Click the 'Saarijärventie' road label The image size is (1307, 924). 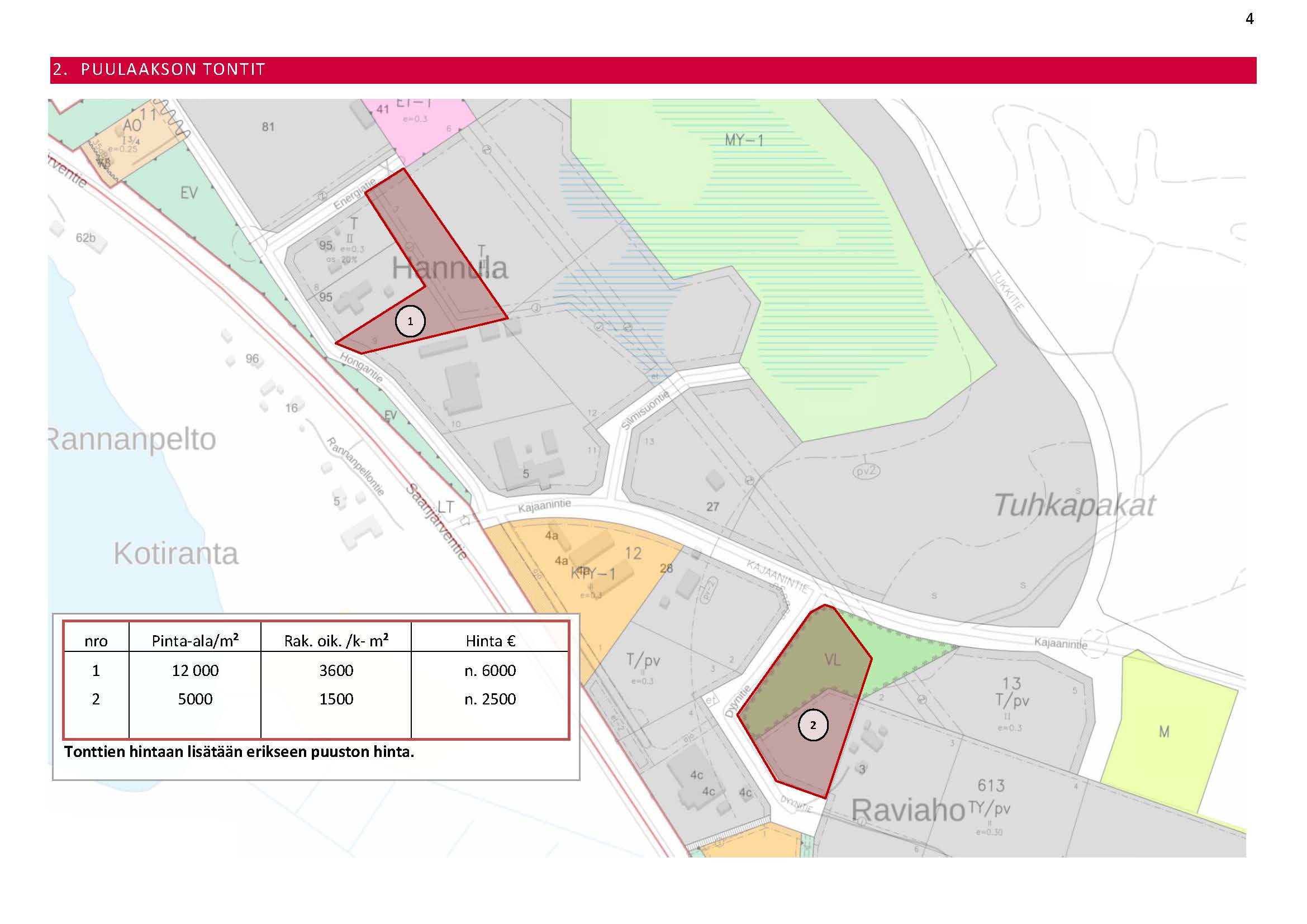click(x=436, y=521)
